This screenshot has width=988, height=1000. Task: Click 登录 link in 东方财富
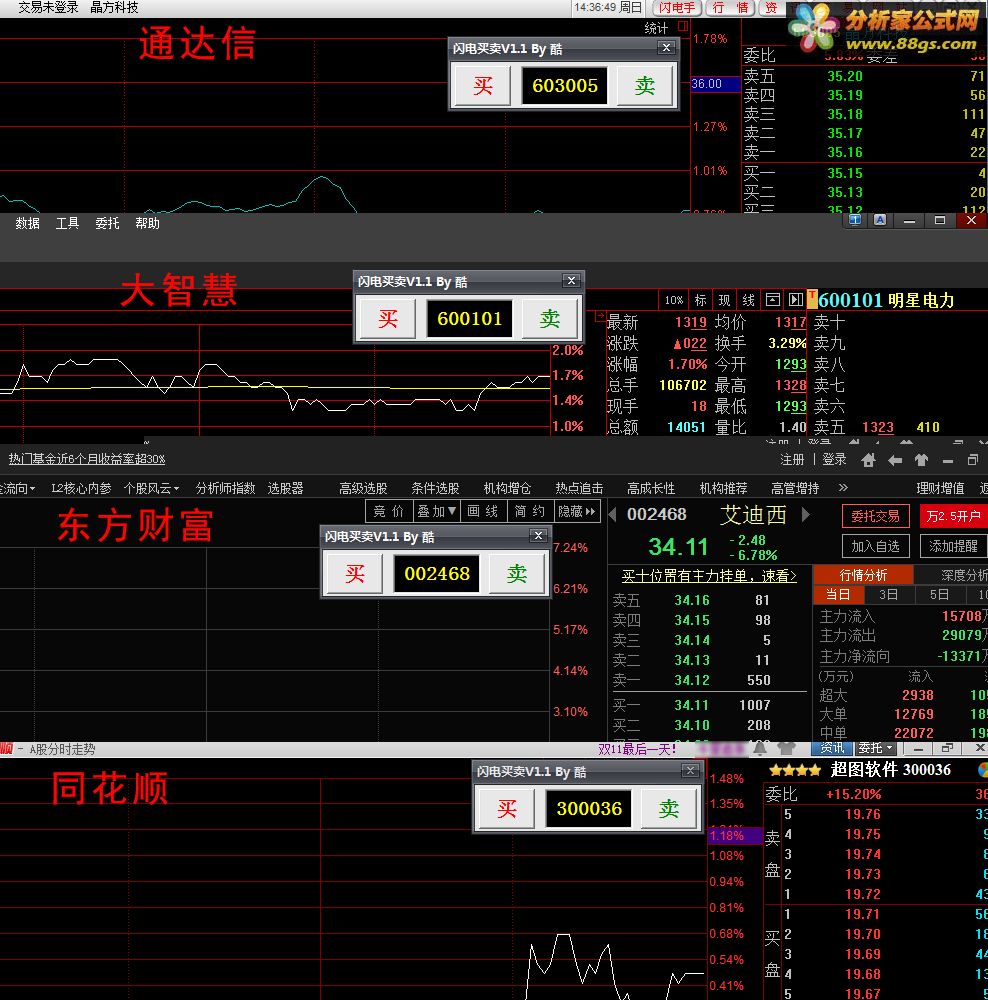coord(834,460)
